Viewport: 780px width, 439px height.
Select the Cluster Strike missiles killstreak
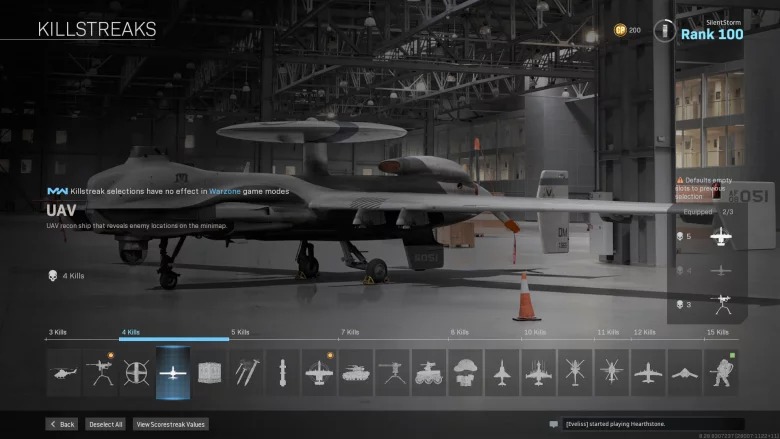click(x=246, y=373)
